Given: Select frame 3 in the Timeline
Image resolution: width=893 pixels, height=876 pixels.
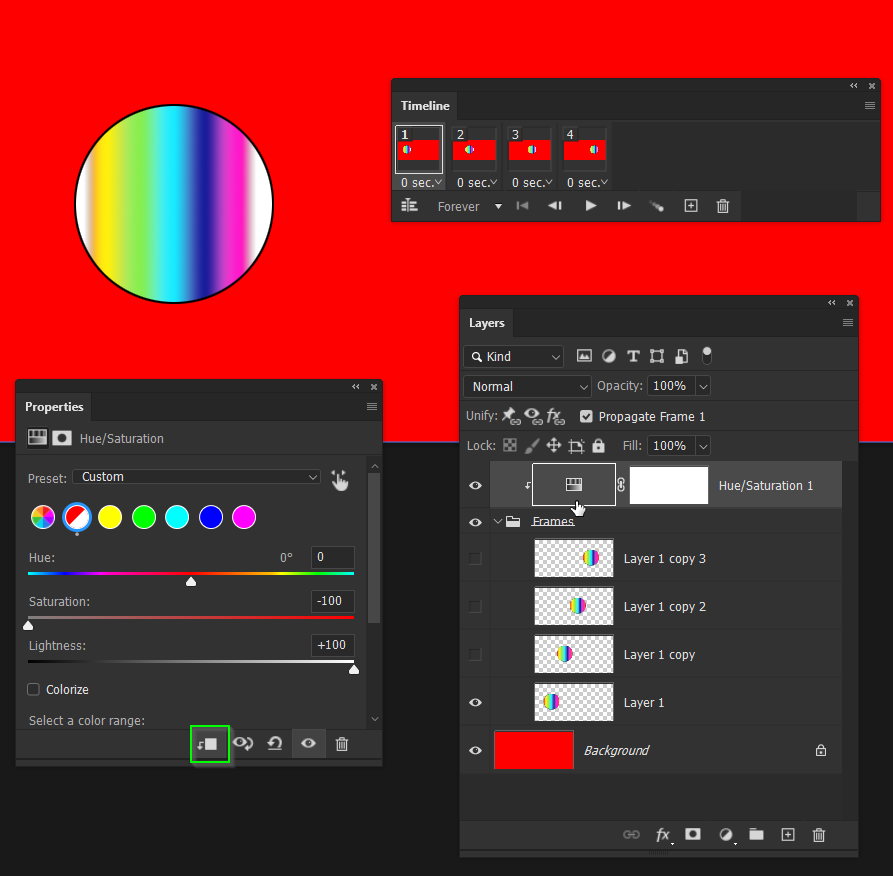Looking at the screenshot, I should [529, 148].
